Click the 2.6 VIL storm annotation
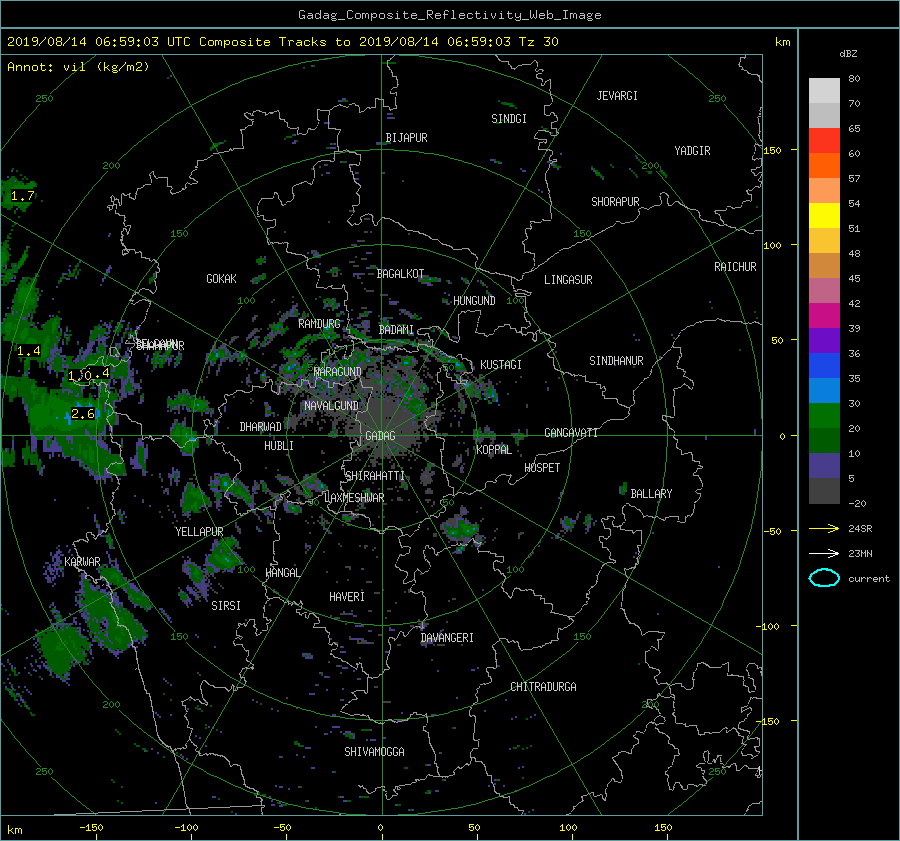This screenshot has height=841, width=900. click(x=83, y=414)
